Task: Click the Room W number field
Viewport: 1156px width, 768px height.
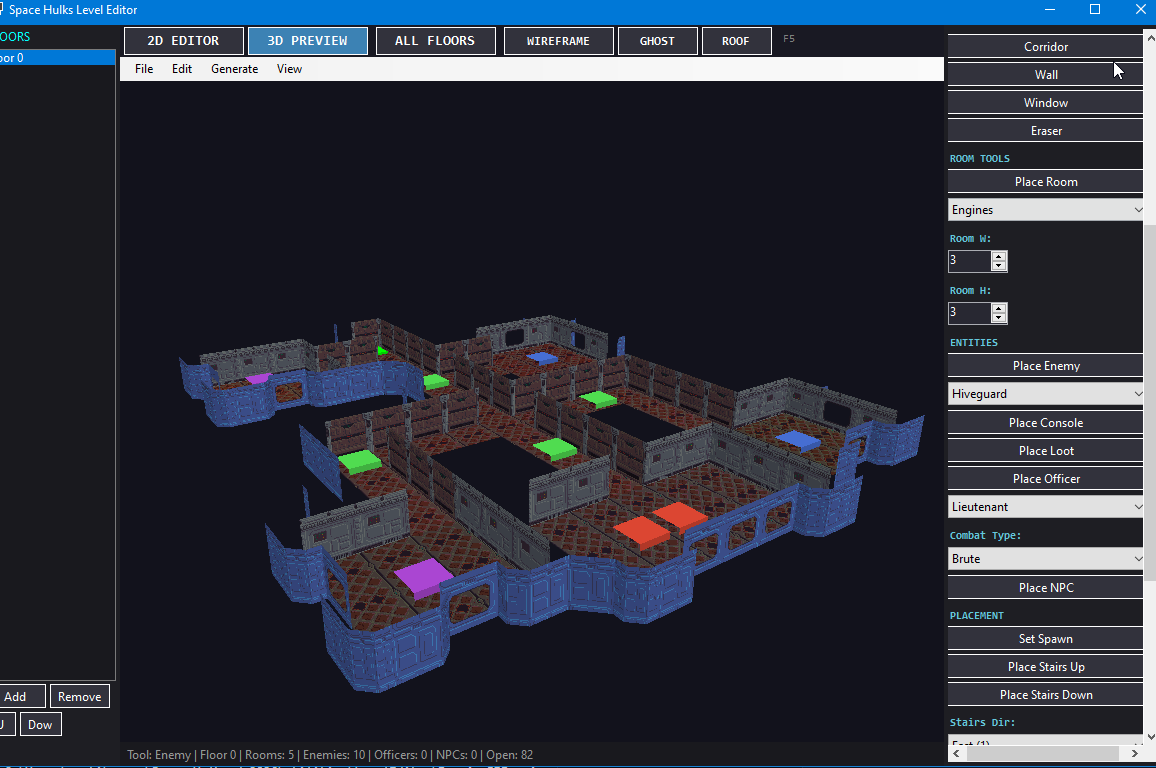Action: click(969, 260)
